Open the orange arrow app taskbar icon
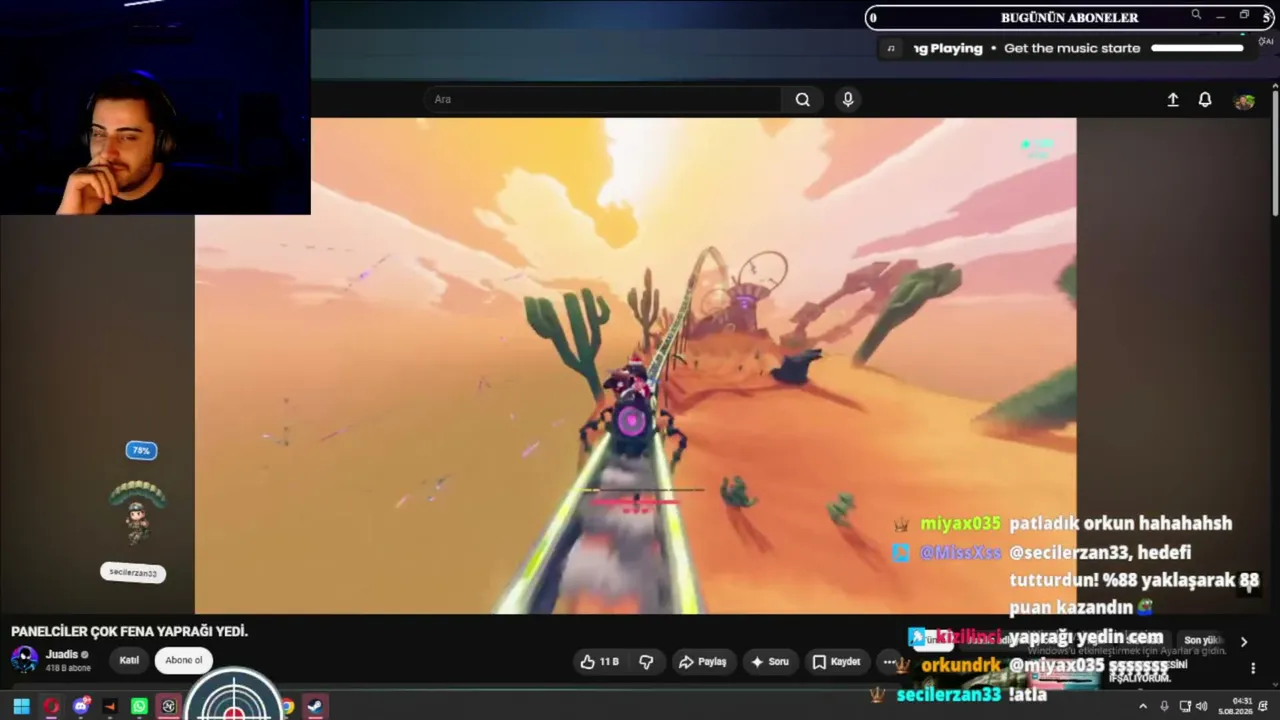Image resolution: width=1280 pixels, height=720 pixels. 110,706
